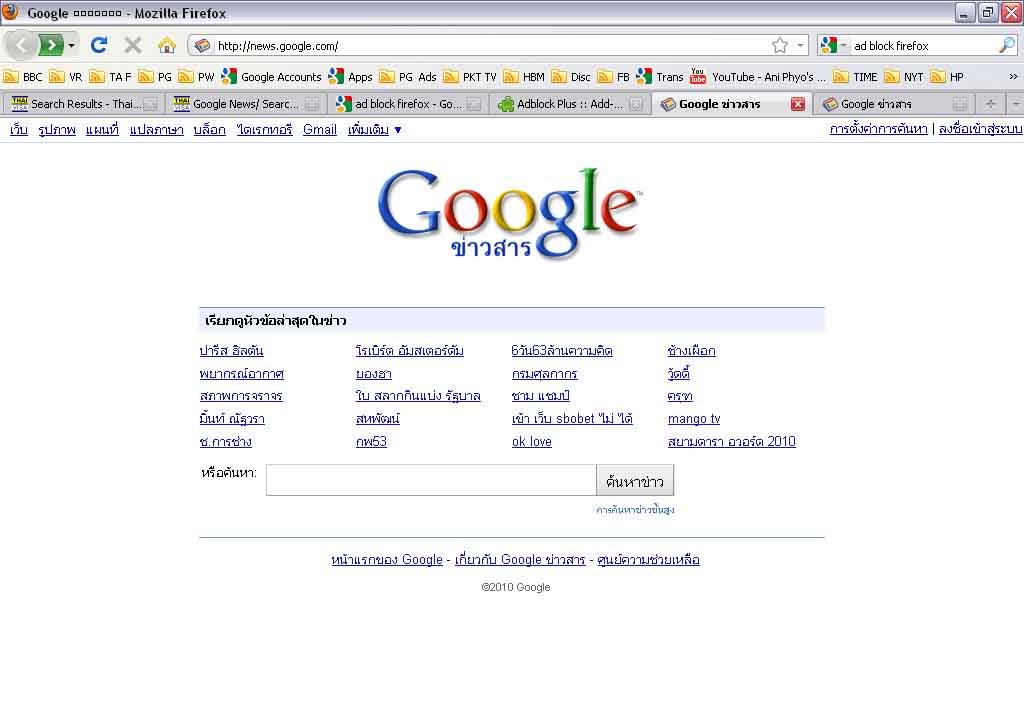The image size is (1024, 716).
Task: Open the แปลภาษา link in Google top bar
Action: 157,129
